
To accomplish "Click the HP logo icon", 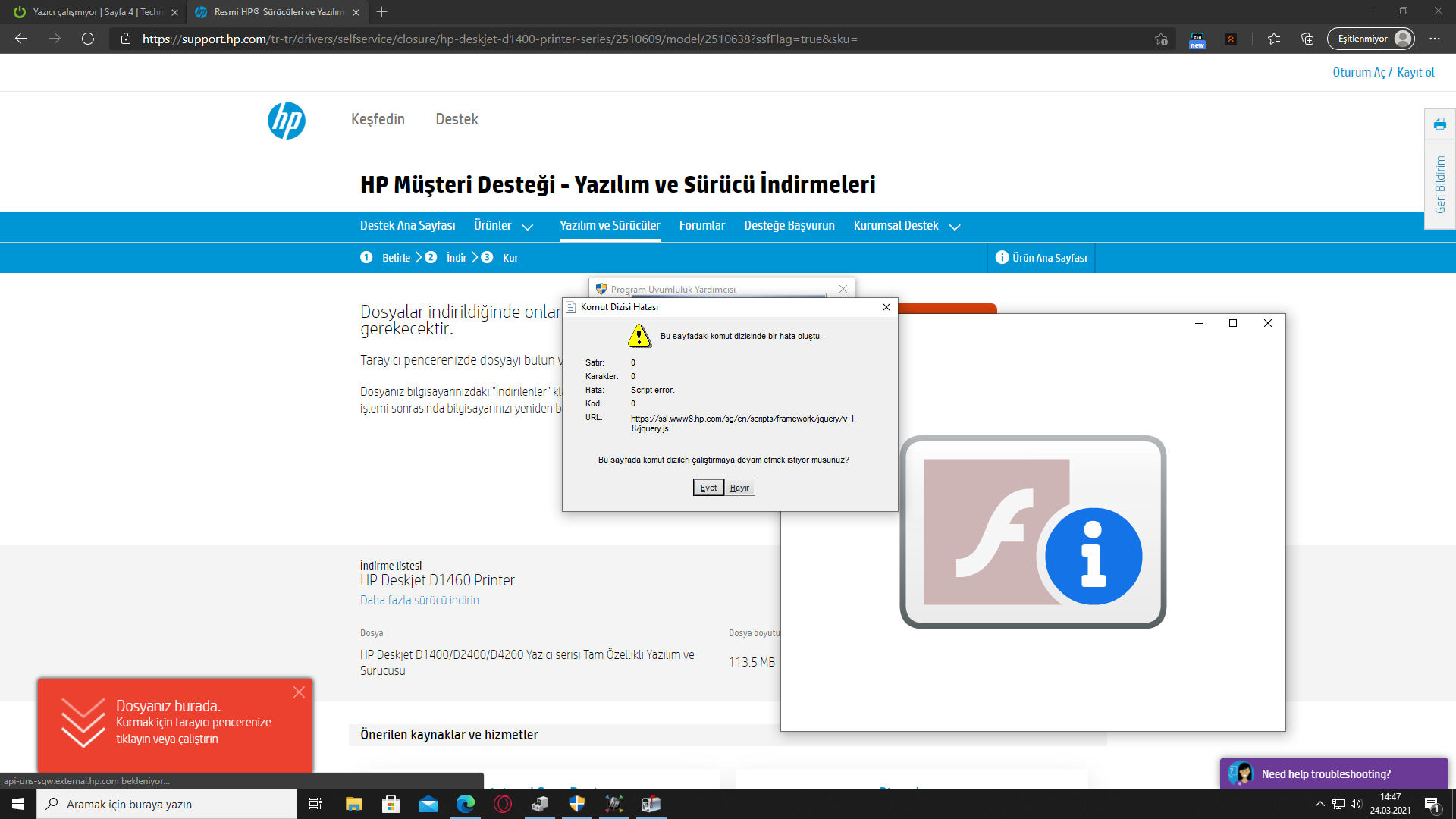I will tap(287, 121).
